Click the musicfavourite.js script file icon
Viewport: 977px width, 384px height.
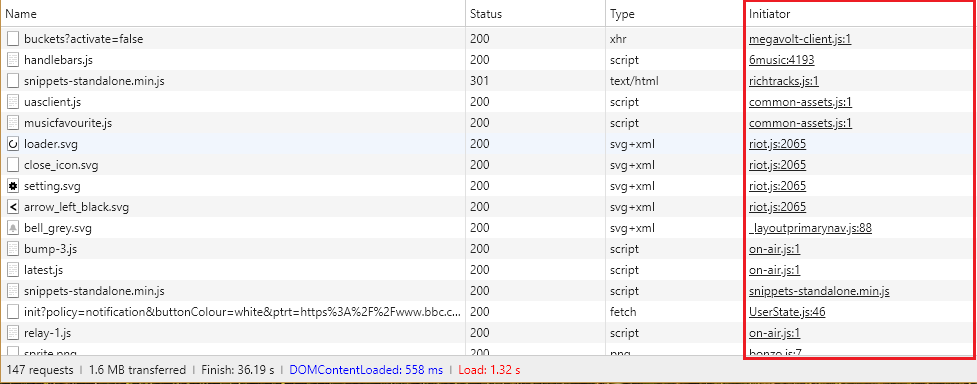(12, 123)
